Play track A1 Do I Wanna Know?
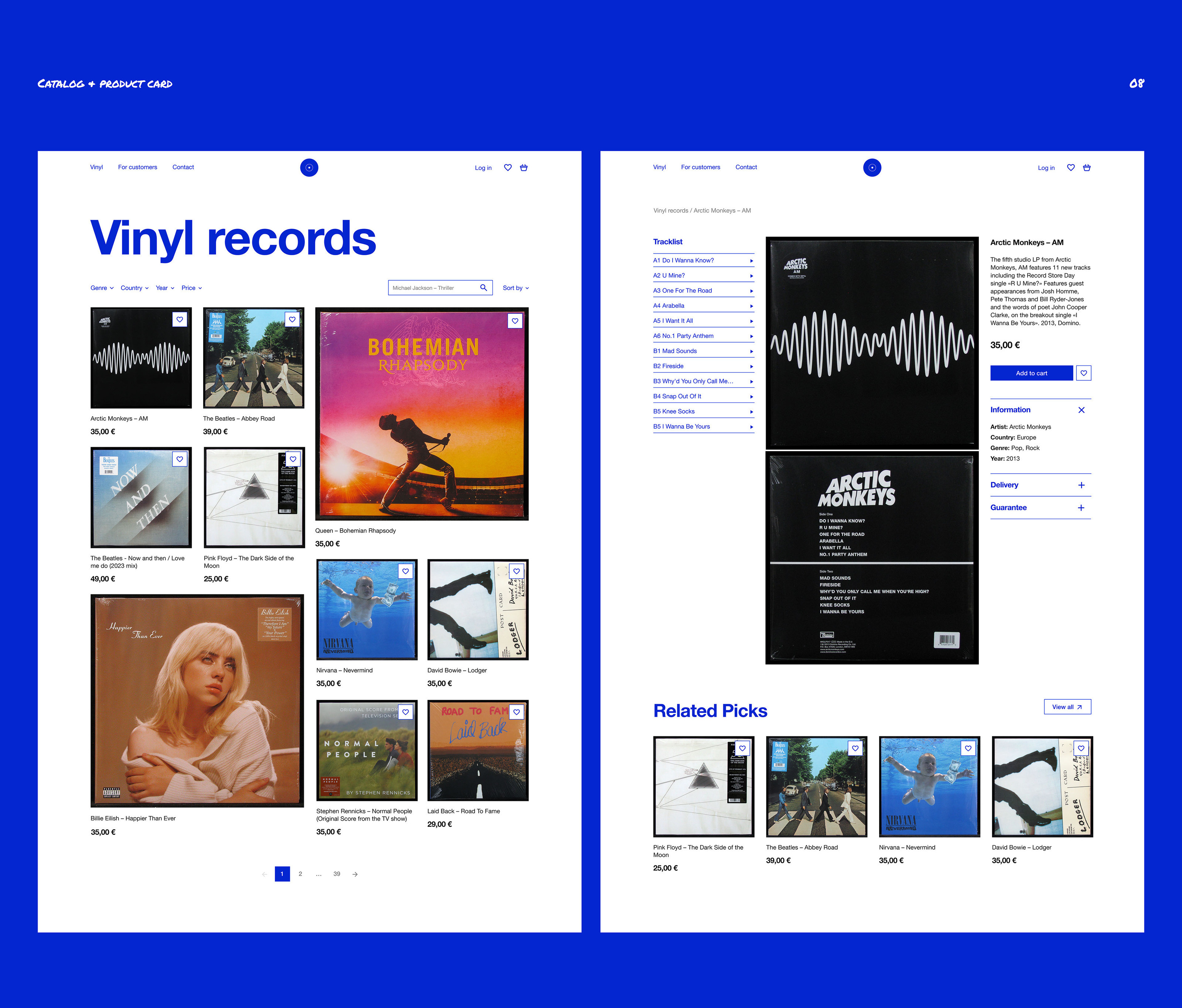Viewport: 1182px width, 1008px height. (x=751, y=261)
